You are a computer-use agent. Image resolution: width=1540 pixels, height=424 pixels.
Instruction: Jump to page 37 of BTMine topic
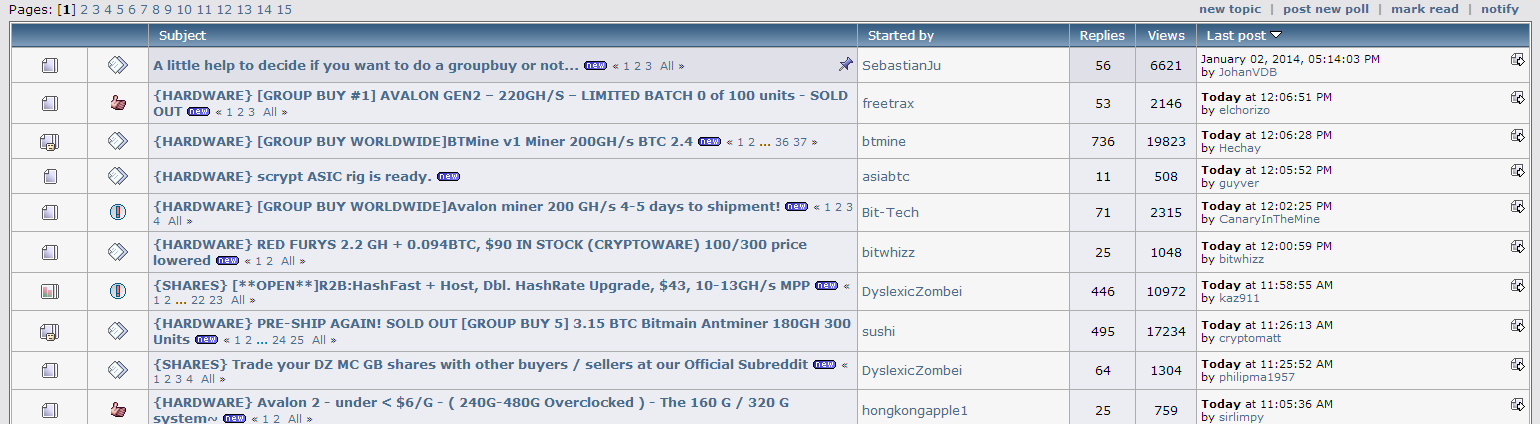click(800, 142)
